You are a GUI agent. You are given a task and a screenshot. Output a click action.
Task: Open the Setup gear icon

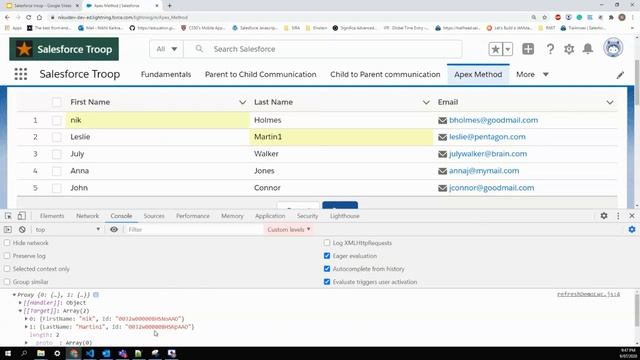(x=569, y=49)
